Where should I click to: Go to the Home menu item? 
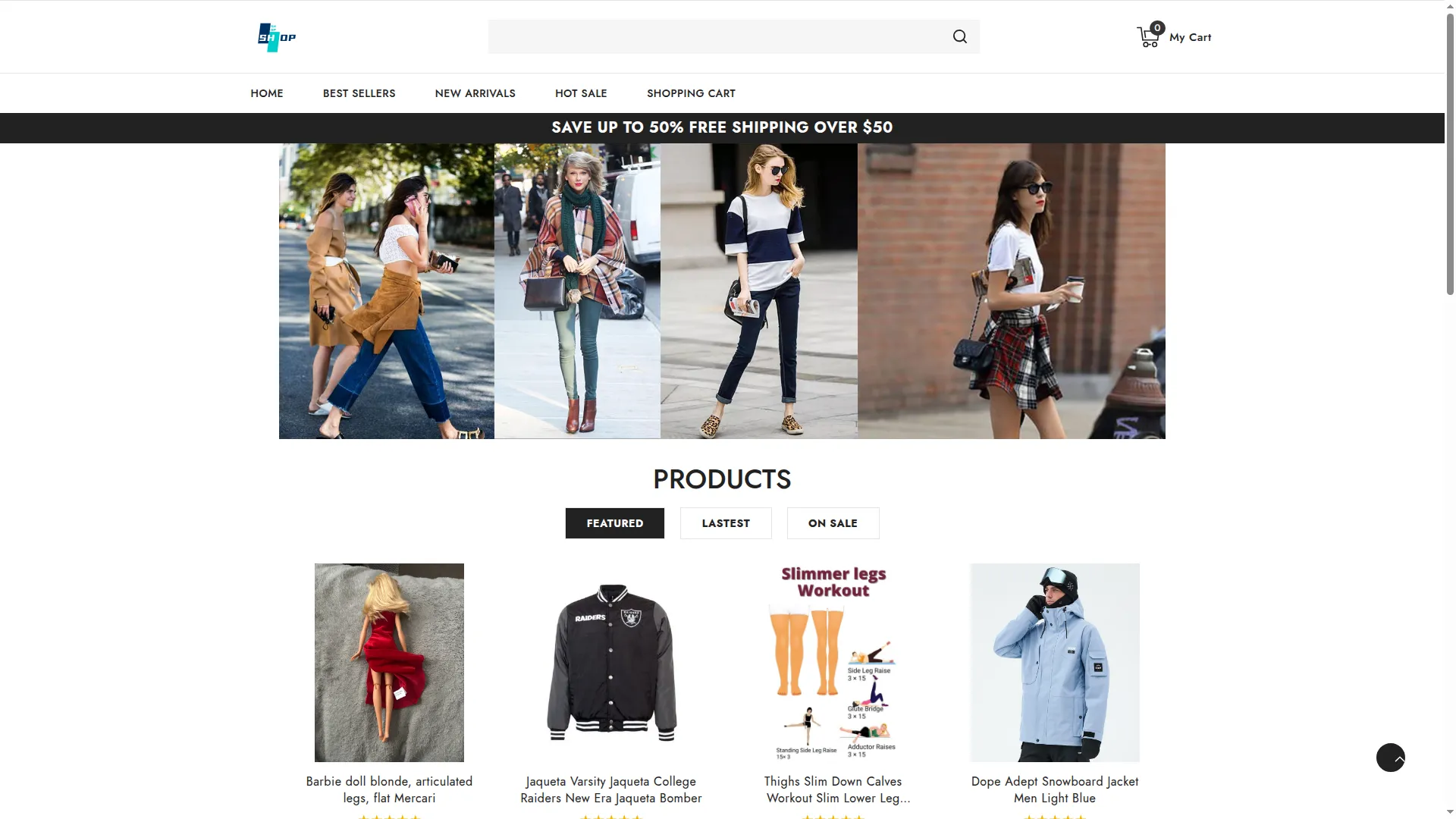pos(267,93)
